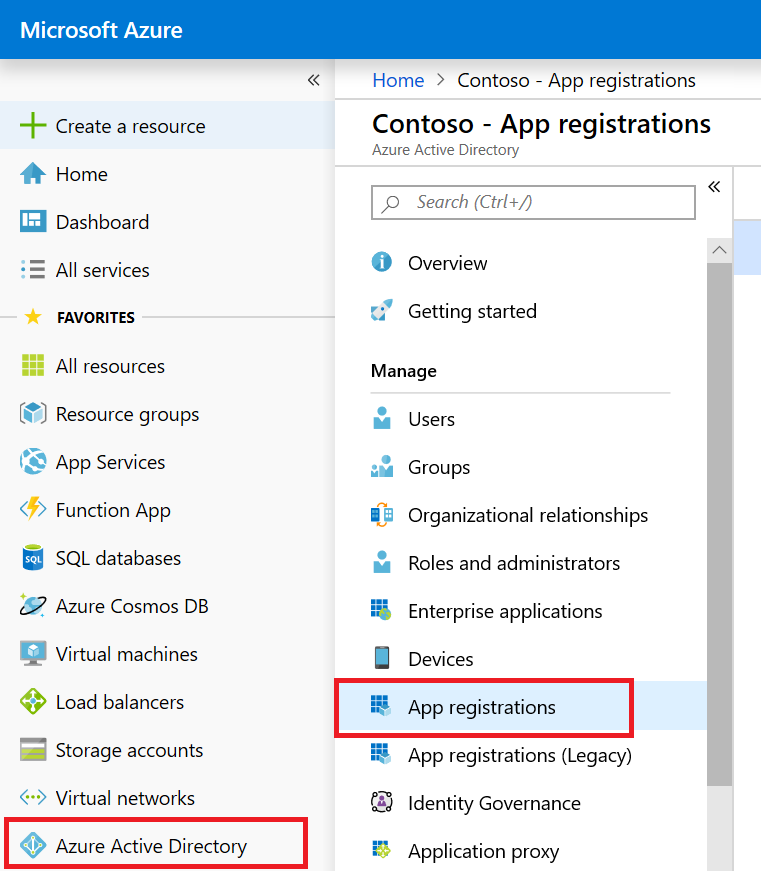Open Enterprise applications

point(521,610)
